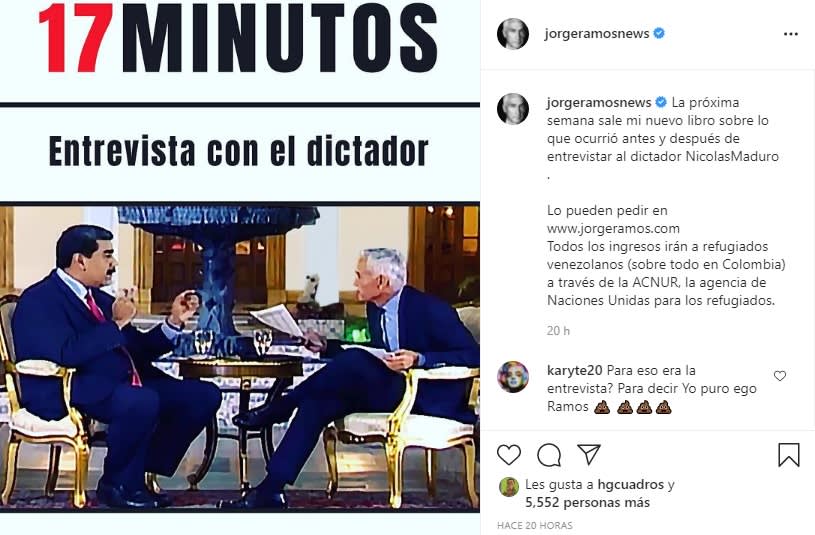Like karyte20's comment heart
The height and width of the screenshot is (535, 815).
click(780, 376)
